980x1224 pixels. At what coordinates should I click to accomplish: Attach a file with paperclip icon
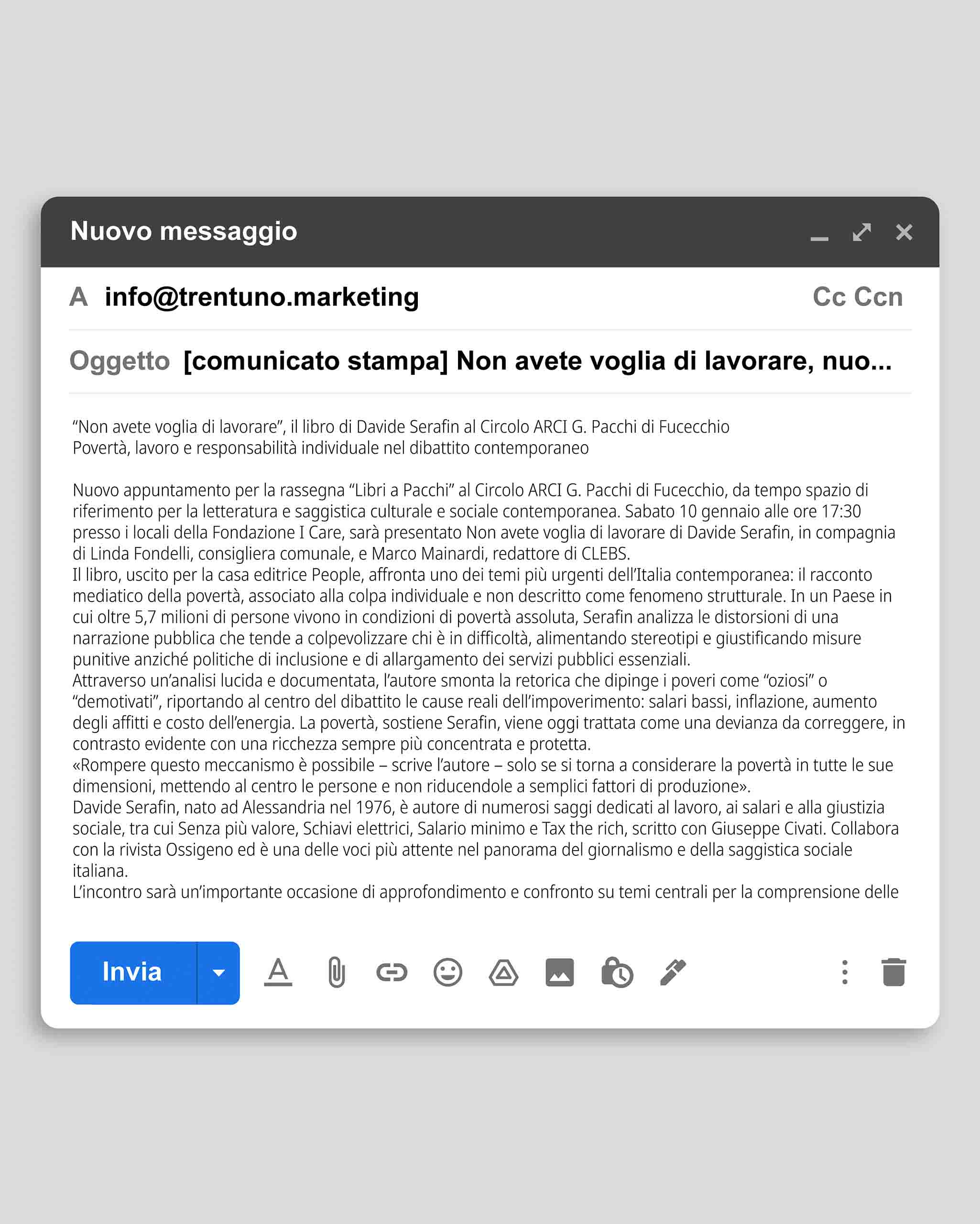coord(336,973)
